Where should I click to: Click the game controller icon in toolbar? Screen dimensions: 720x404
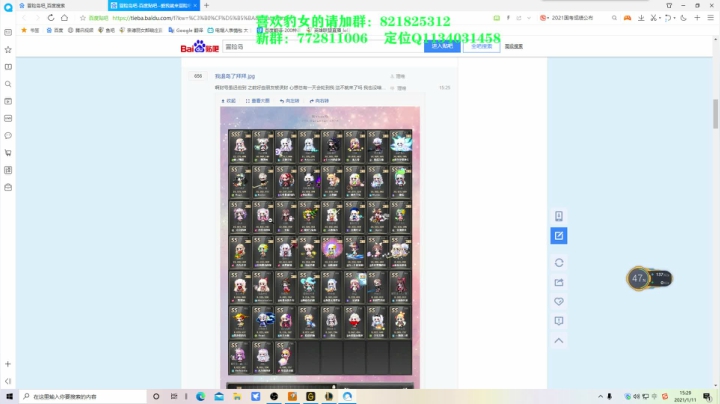pyautogui.click(x=627, y=17)
